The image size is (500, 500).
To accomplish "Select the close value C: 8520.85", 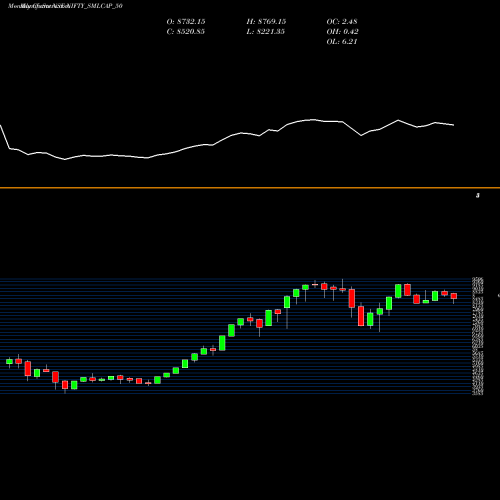I will (x=186, y=32).
